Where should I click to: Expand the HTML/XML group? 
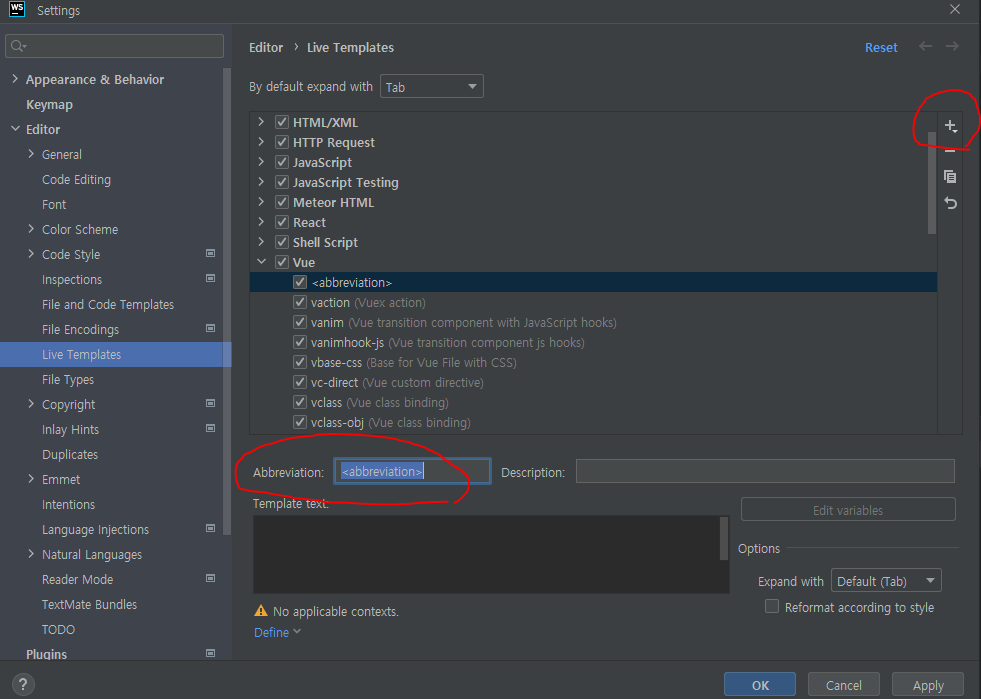point(262,122)
